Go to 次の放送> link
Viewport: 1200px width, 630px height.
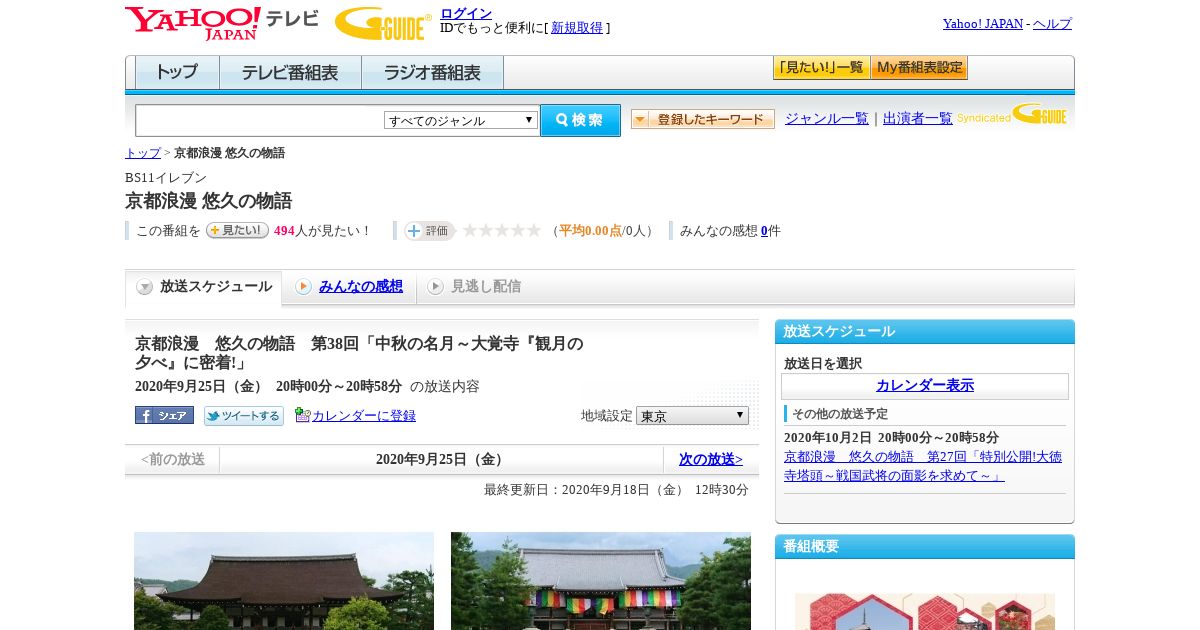pos(711,459)
